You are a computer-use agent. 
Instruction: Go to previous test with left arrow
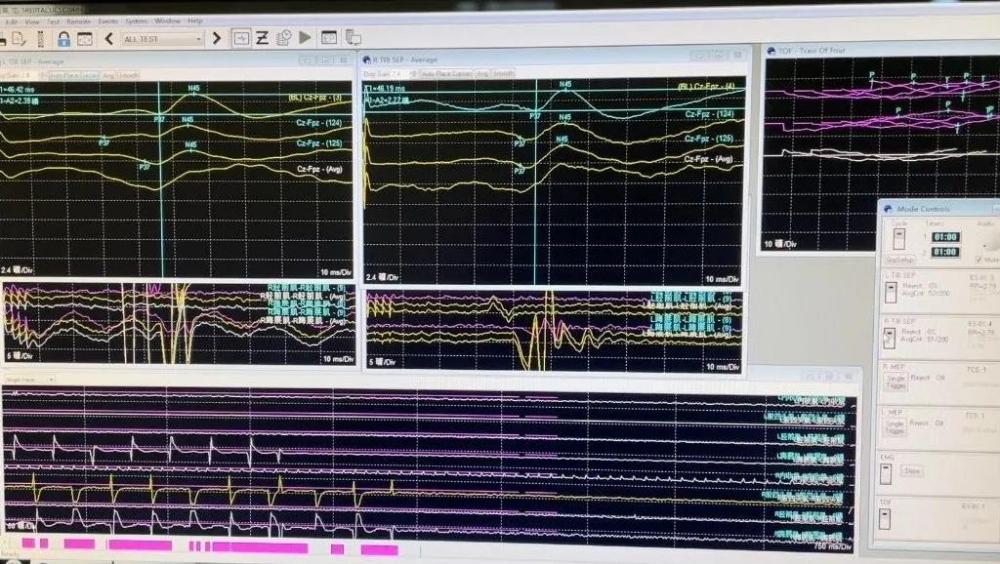click(x=108, y=39)
